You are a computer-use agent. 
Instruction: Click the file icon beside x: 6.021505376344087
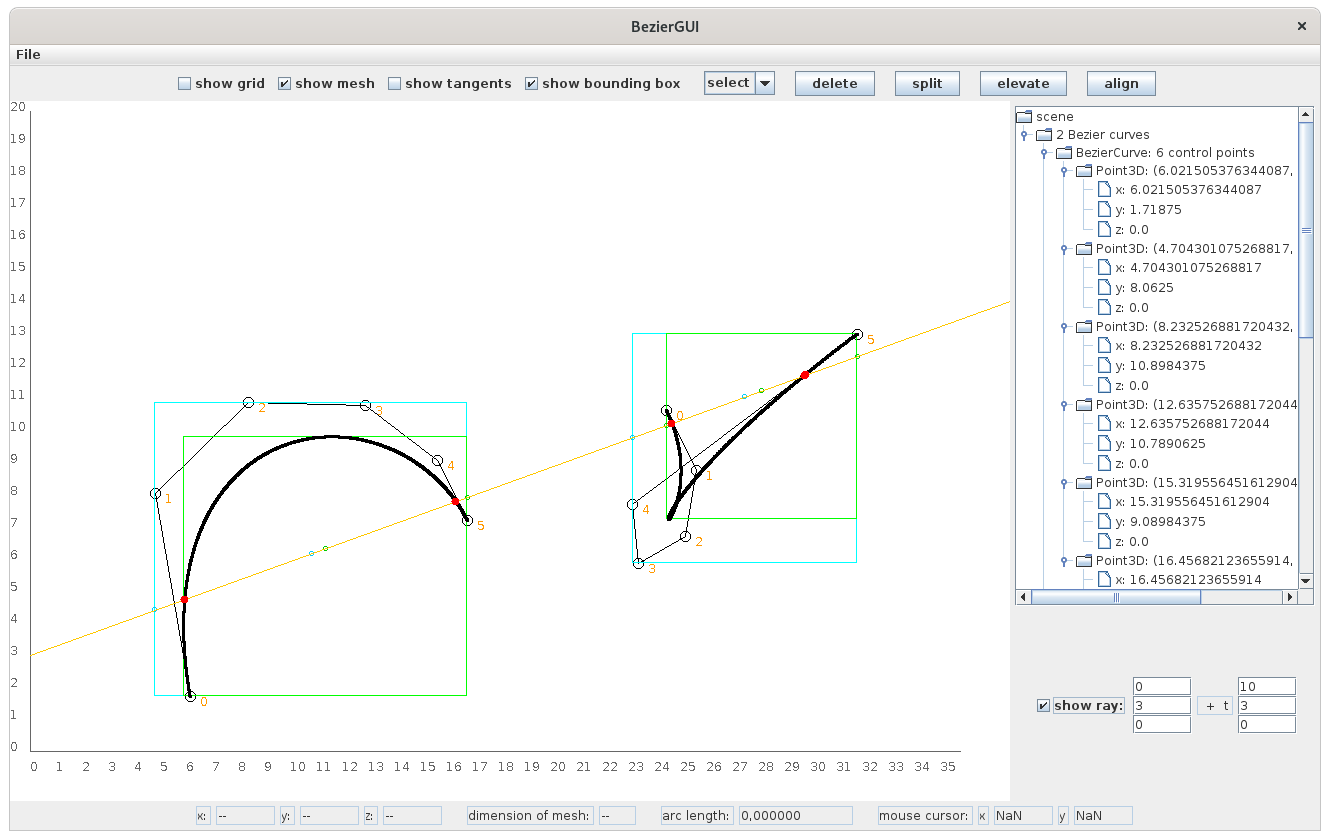point(1104,189)
